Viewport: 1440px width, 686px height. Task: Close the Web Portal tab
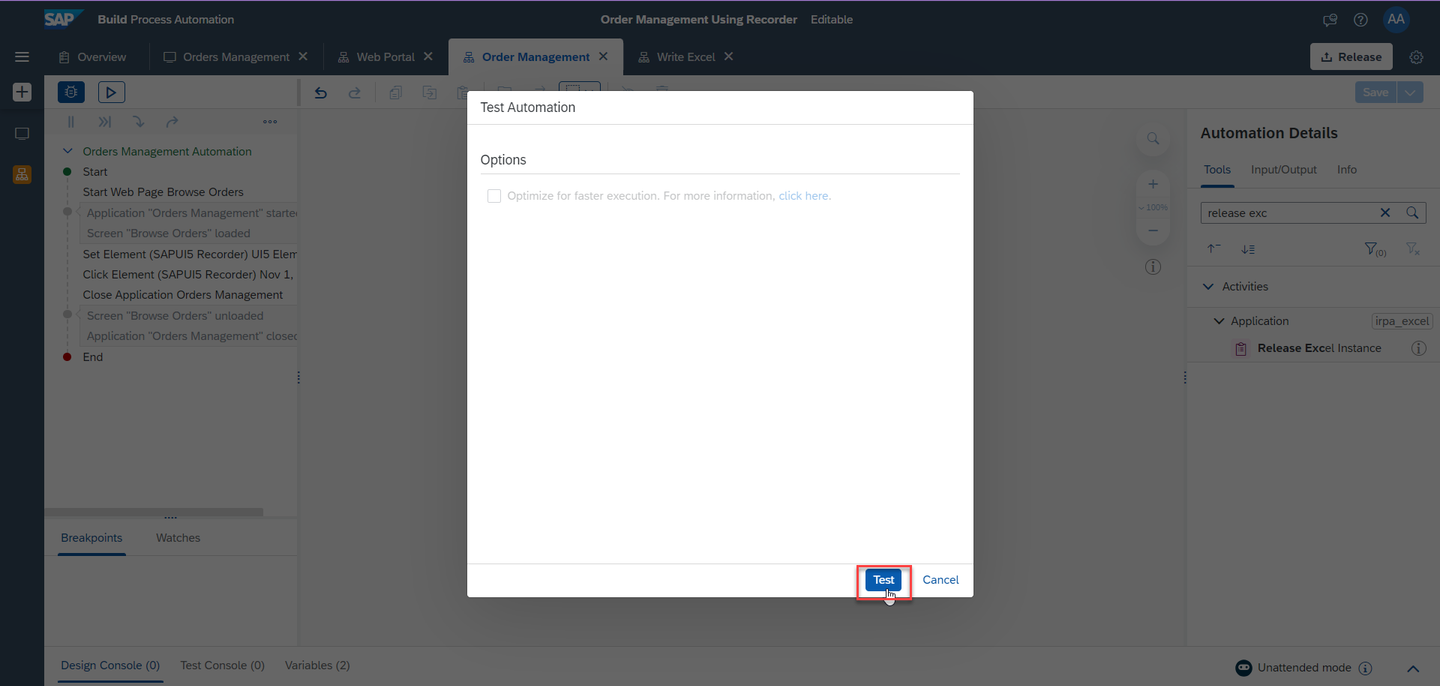428,57
